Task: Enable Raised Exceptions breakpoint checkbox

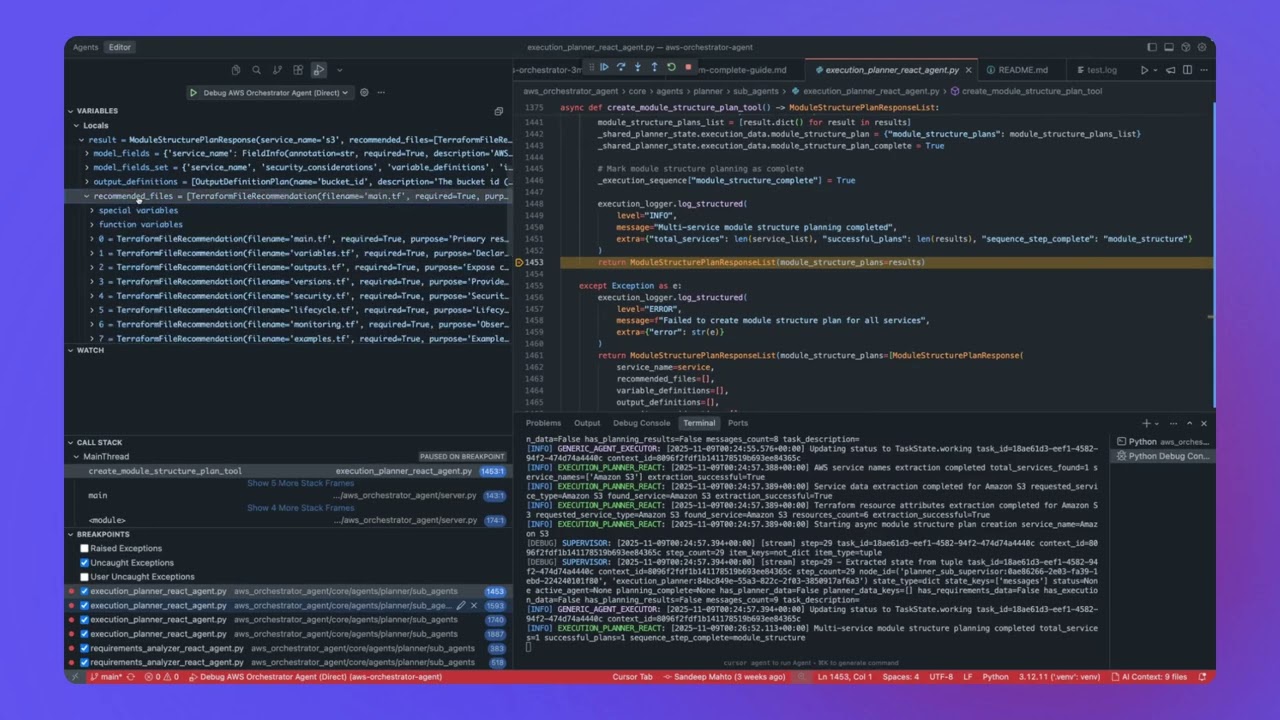Action: point(84,548)
